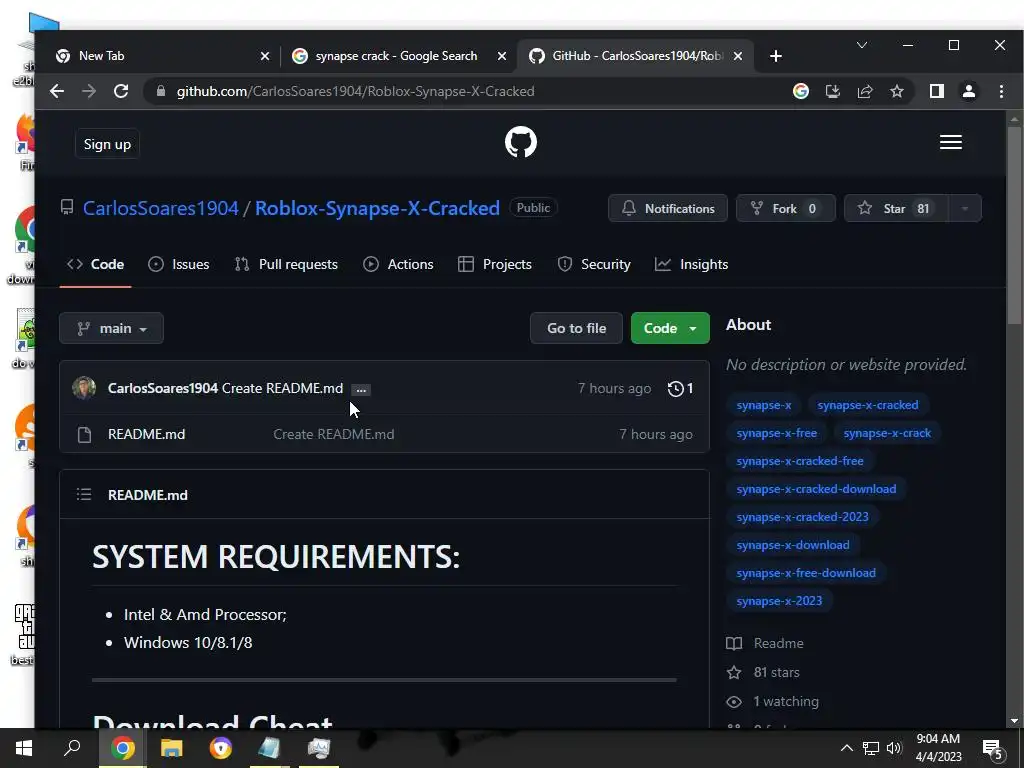
Task: Fork the repository
Action: pos(786,208)
